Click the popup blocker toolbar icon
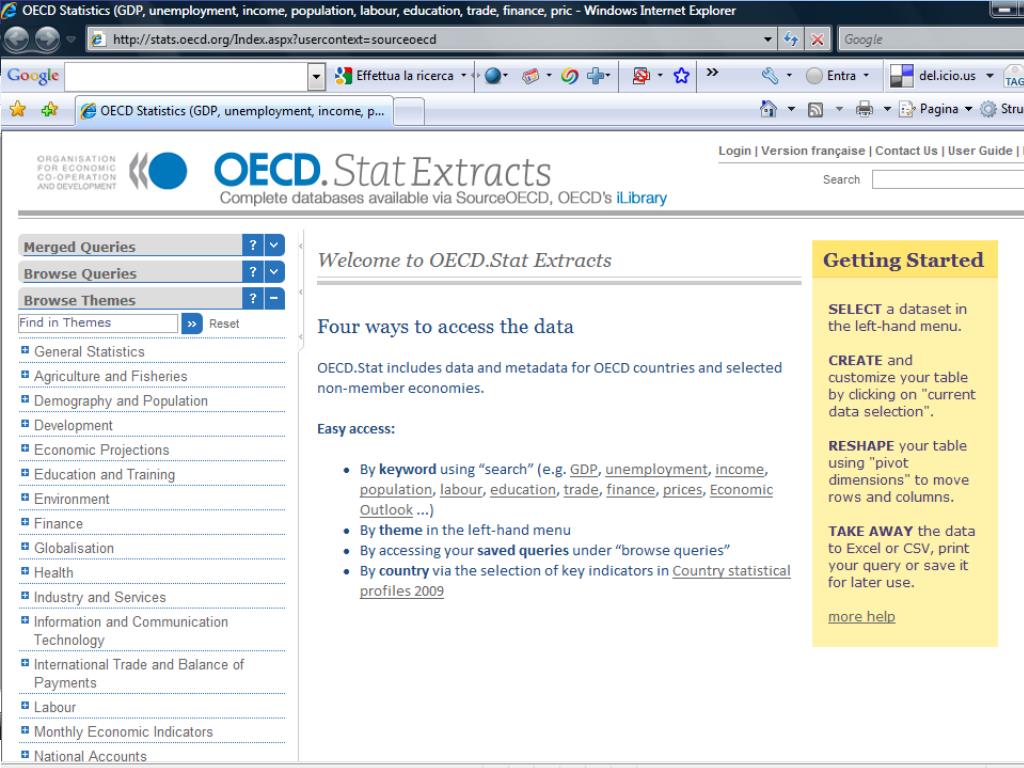This screenshot has width=1024, height=768. click(x=641, y=76)
